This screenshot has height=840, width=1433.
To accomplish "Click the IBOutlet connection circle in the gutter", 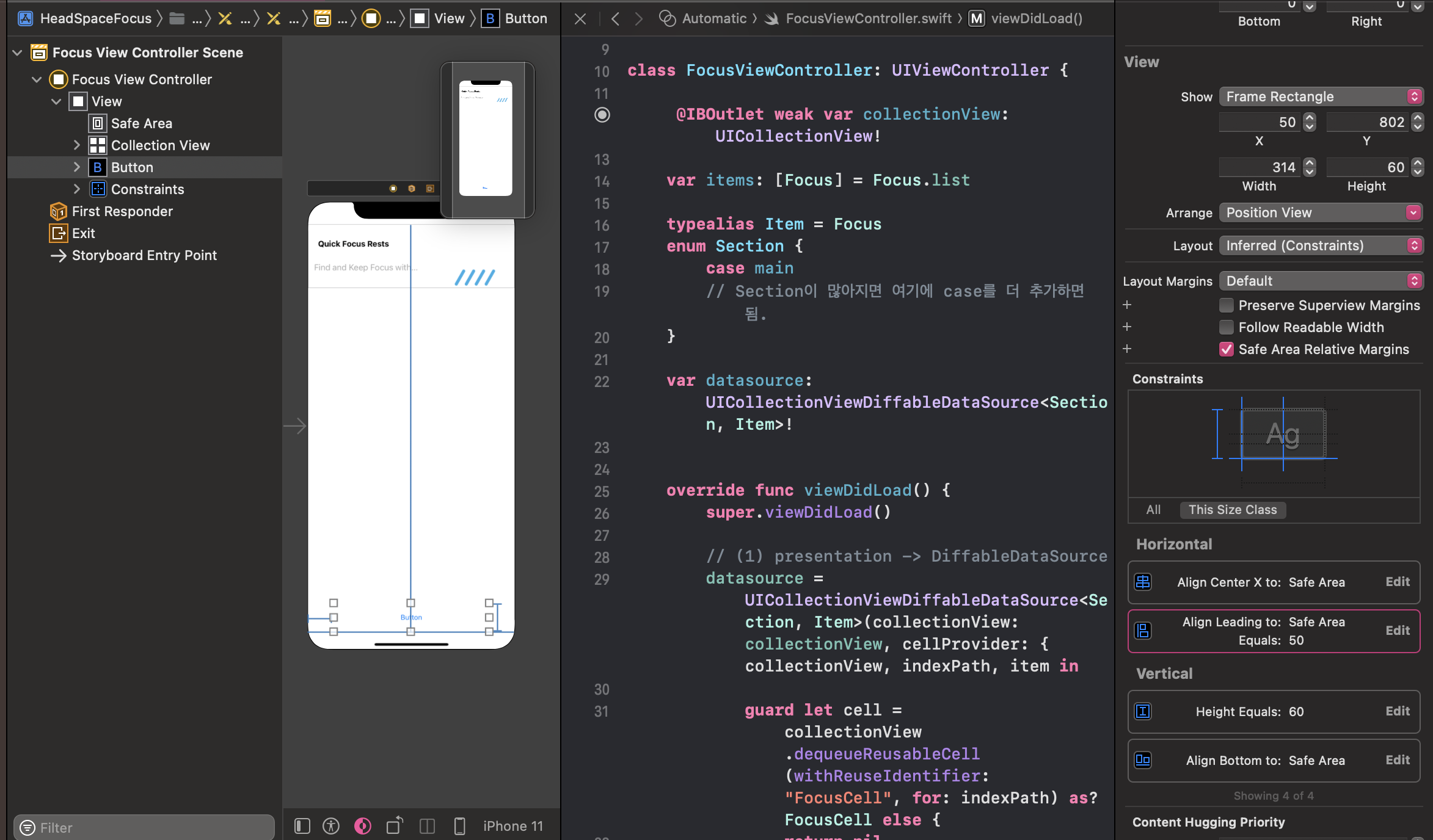I will coord(602,115).
